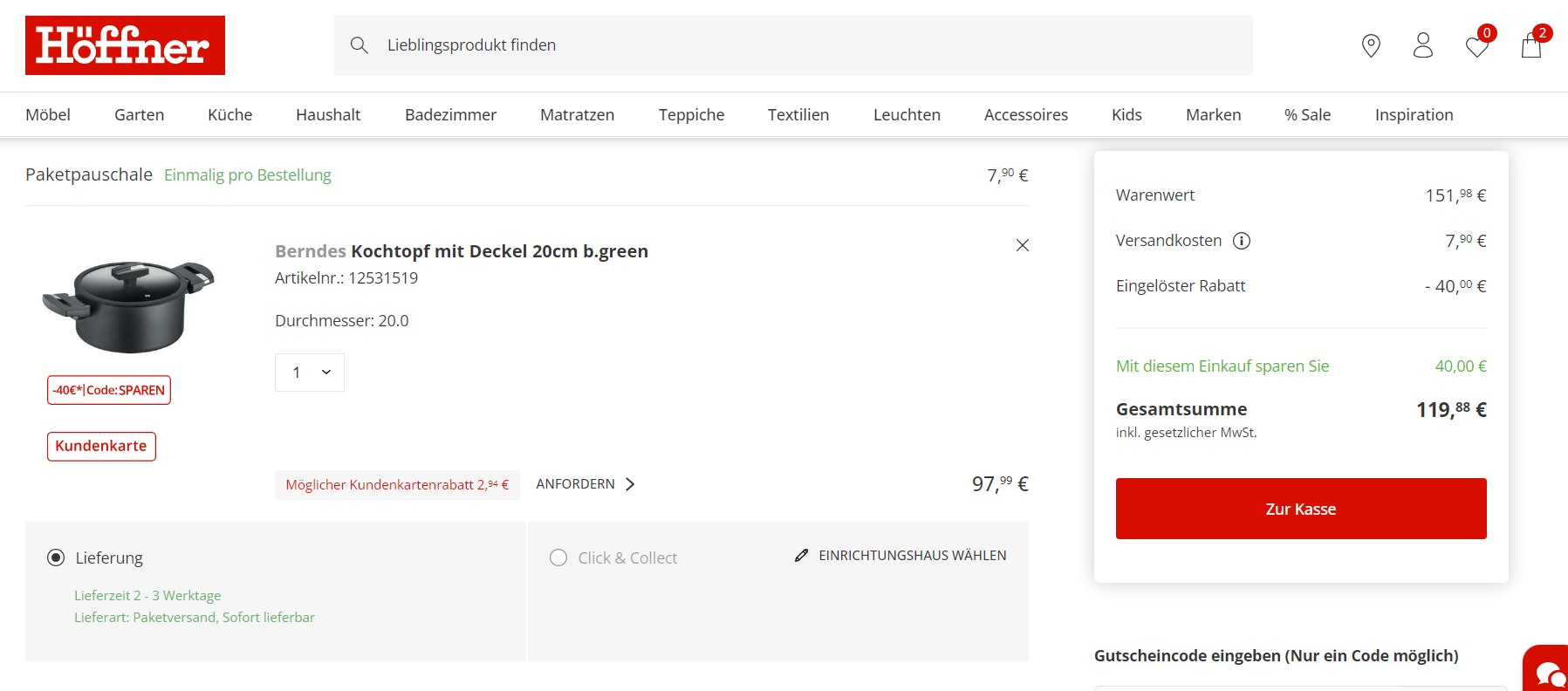The width and height of the screenshot is (1568, 691).
Task: Show shipping cost info icon
Action: tap(1241, 241)
